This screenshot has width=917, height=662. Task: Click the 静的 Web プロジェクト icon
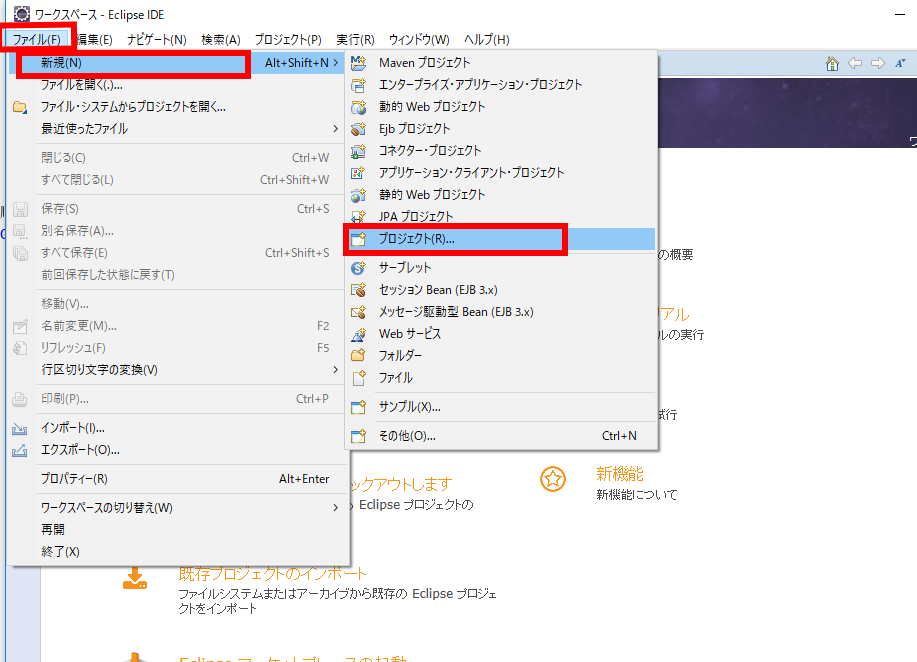click(358, 195)
